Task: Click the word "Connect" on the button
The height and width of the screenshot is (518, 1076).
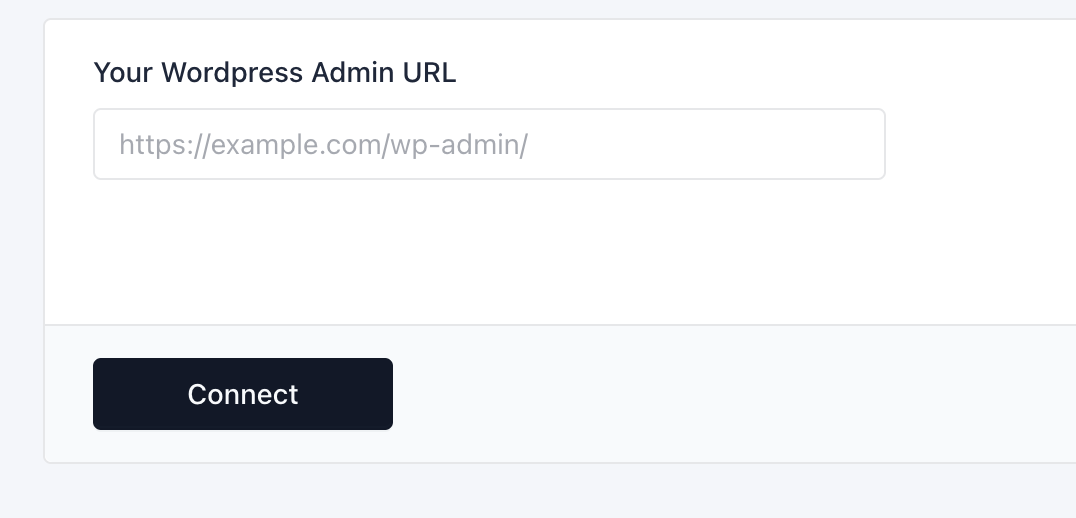Action: coord(243,394)
